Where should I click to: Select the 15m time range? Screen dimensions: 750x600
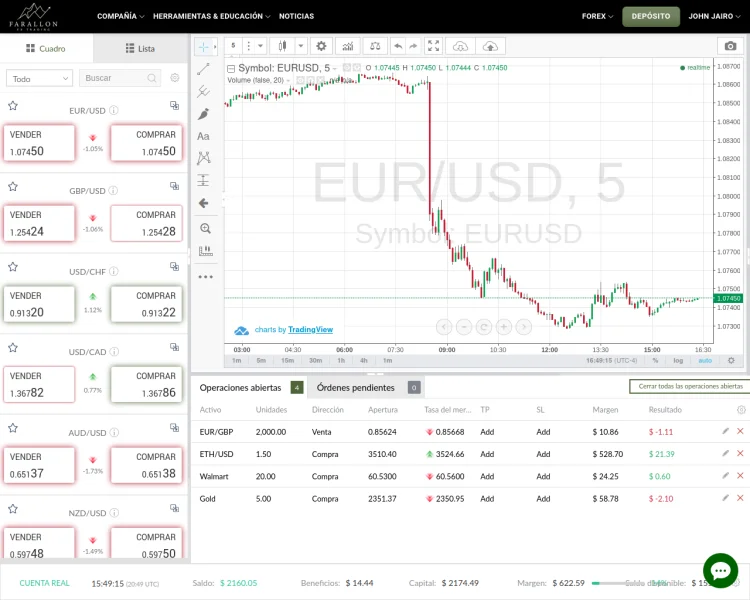[x=287, y=360]
